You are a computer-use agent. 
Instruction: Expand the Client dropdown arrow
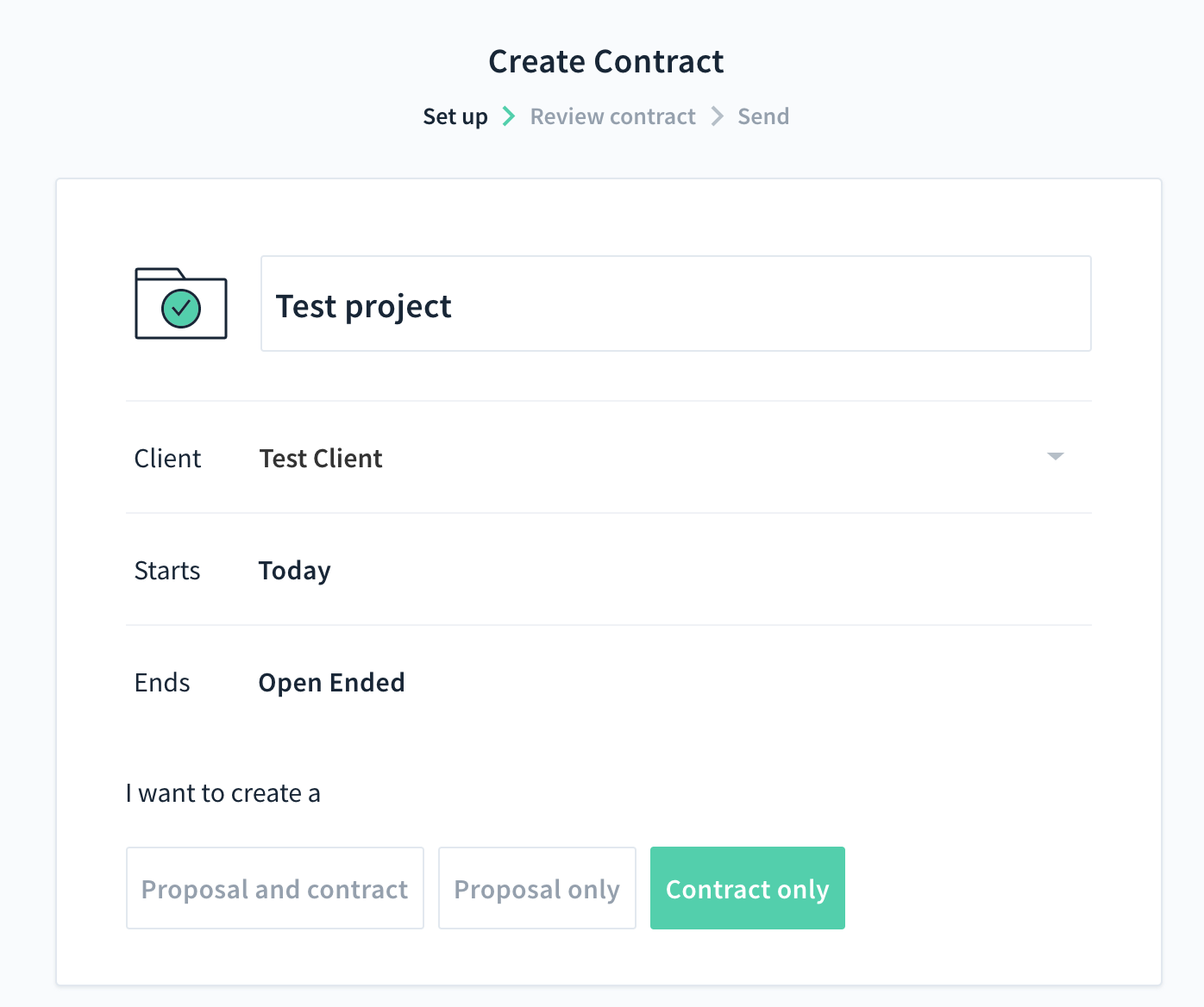(1055, 456)
